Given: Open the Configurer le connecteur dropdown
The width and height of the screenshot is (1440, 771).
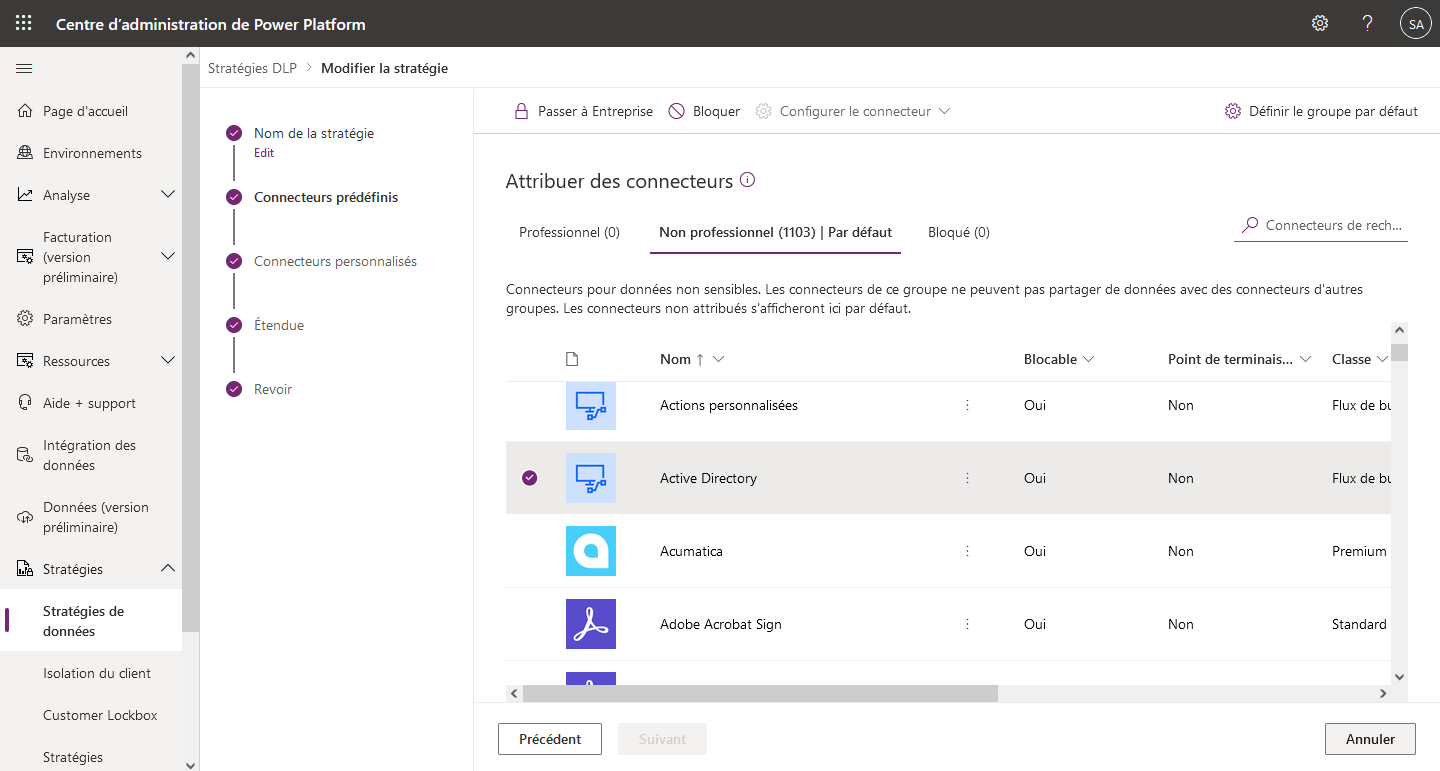Looking at the screenshot, I should tap(853, 111).
